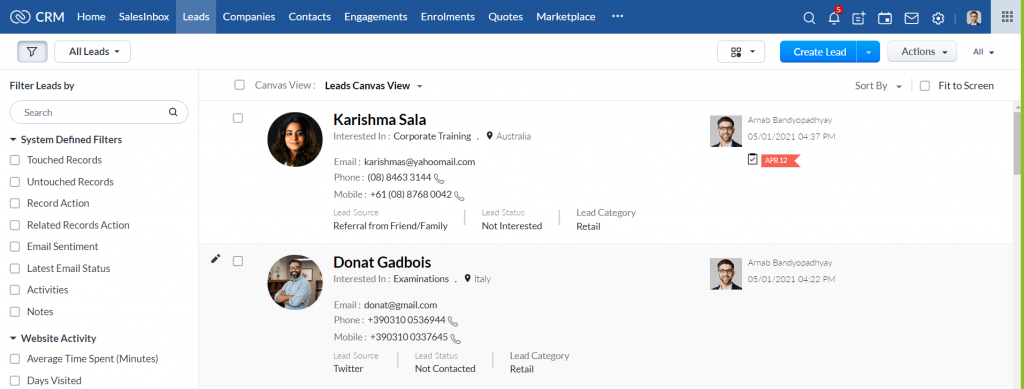The height and width of the screenshot is (389, 1024).
Task: Click the APR 12 red flag tag
Action: 780,161
